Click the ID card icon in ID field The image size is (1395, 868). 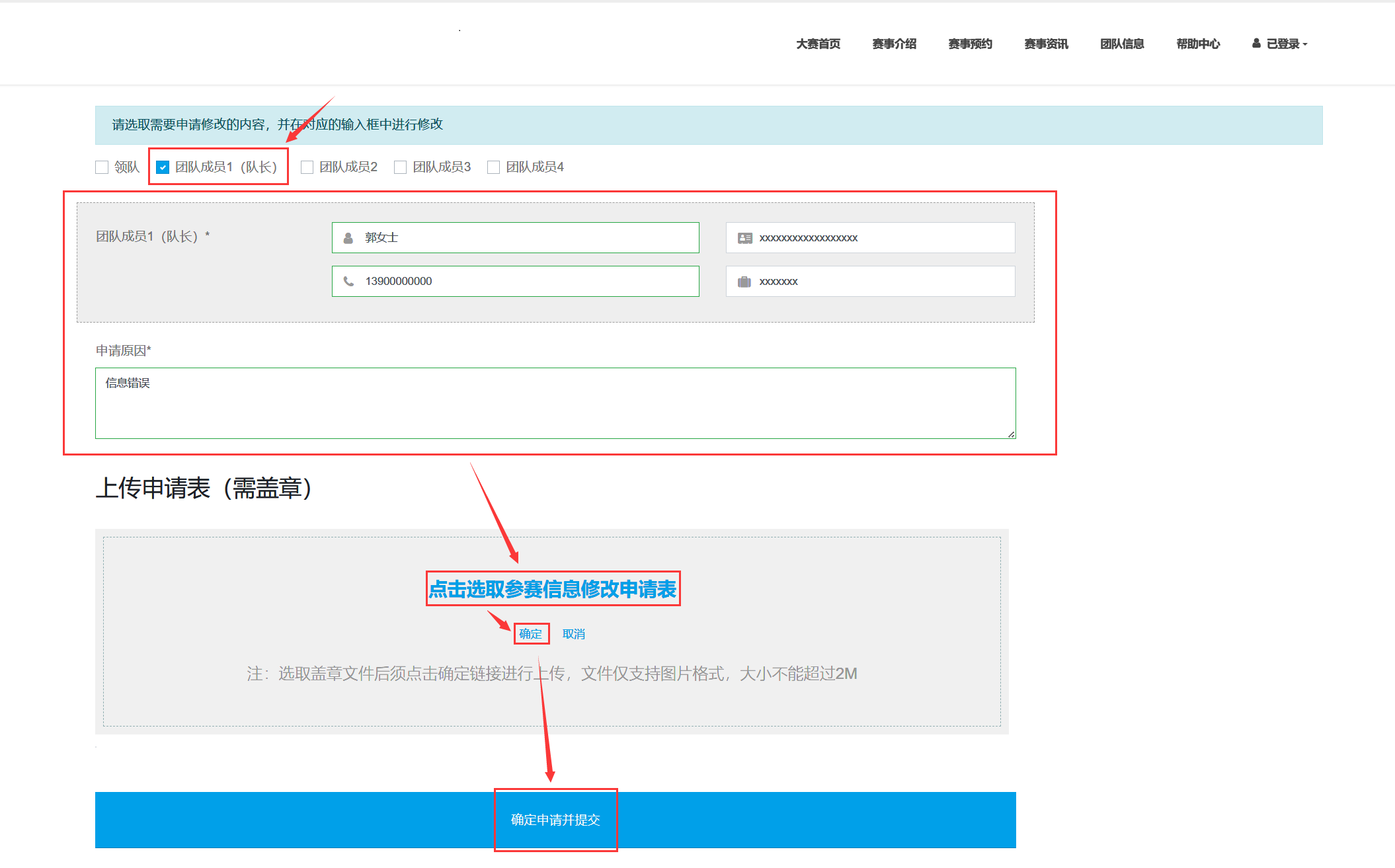pyautogui.click(x=745, y=238)
